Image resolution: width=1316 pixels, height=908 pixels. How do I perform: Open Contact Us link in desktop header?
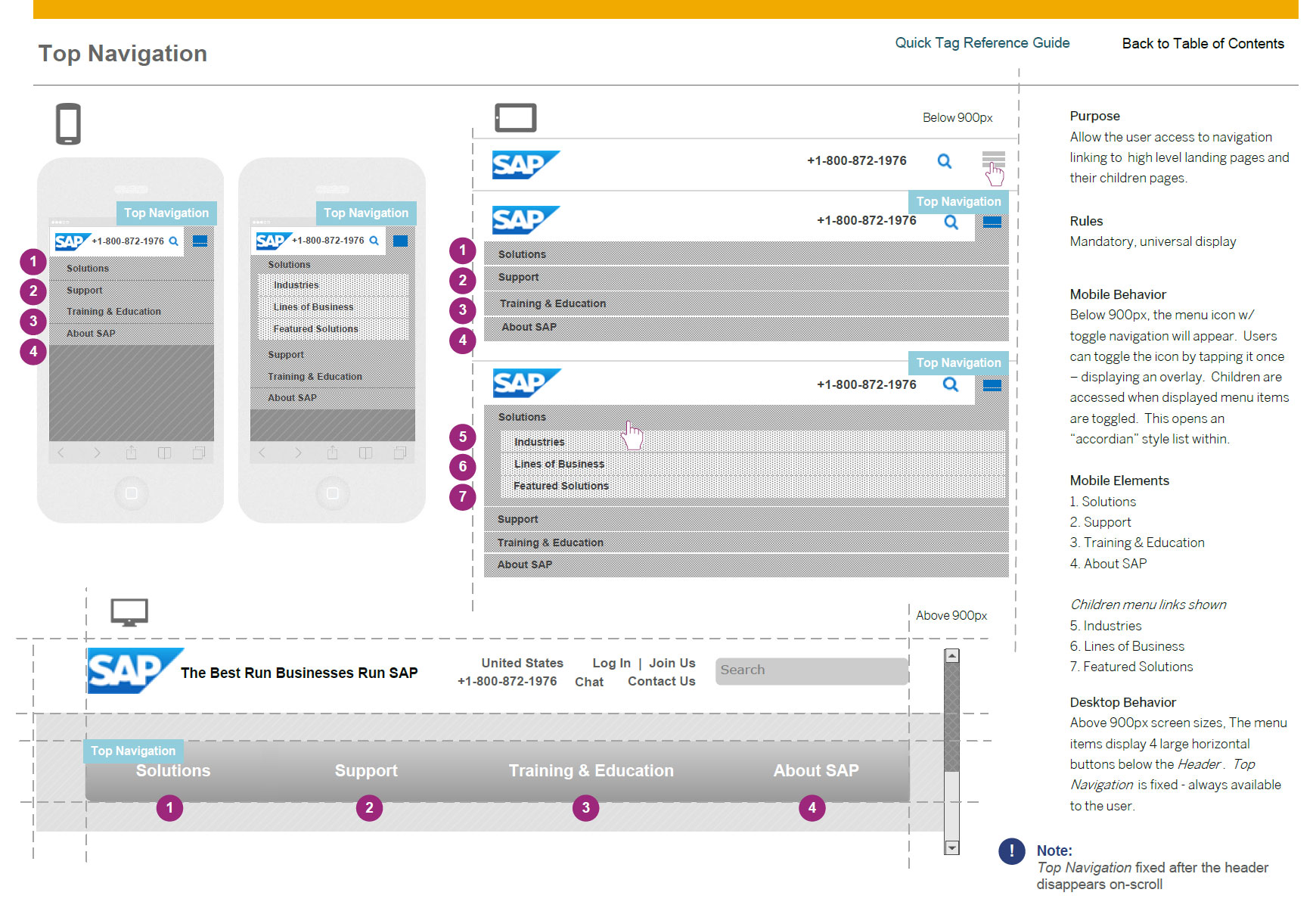662,682
